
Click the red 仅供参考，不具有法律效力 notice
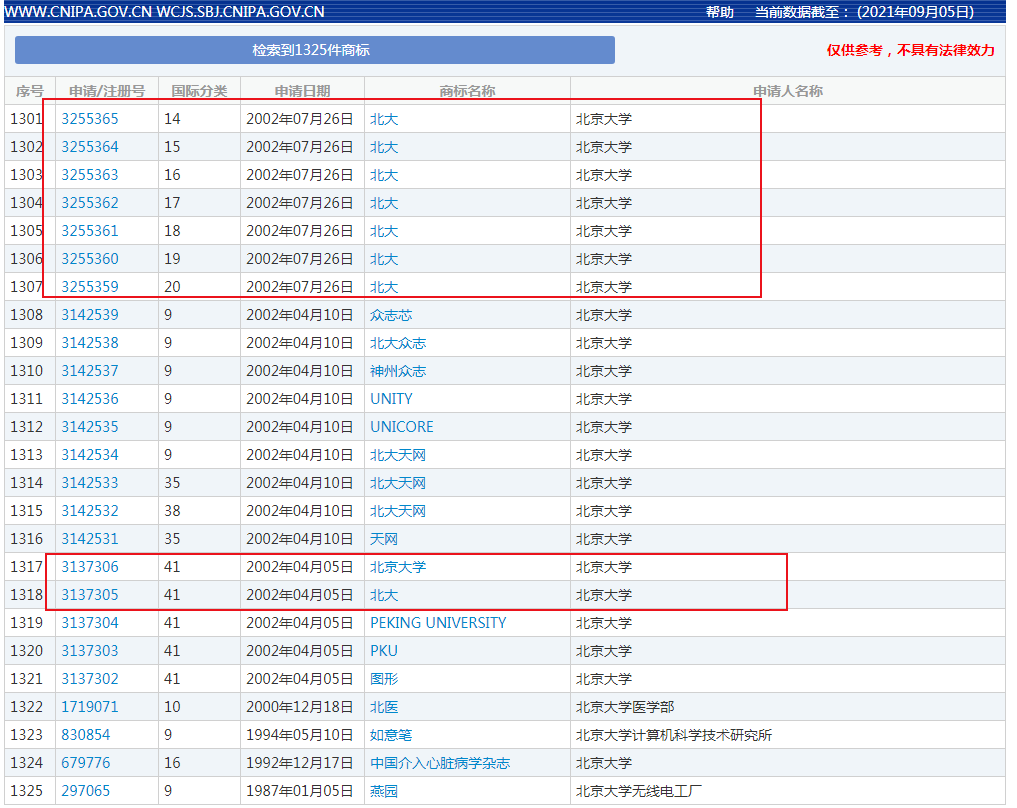tap(911, 50)
